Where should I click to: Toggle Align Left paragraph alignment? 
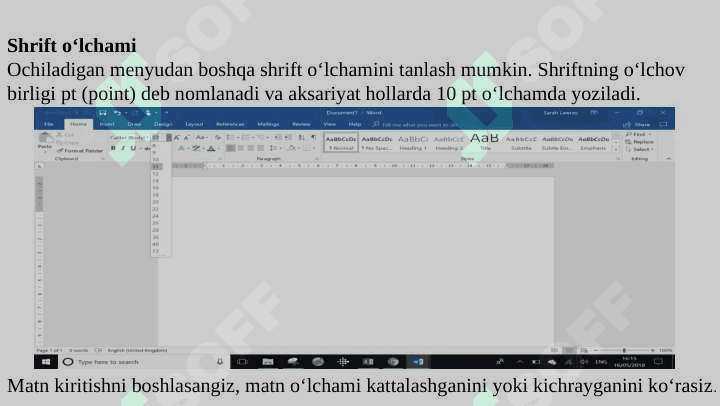[x=231, y=148]
